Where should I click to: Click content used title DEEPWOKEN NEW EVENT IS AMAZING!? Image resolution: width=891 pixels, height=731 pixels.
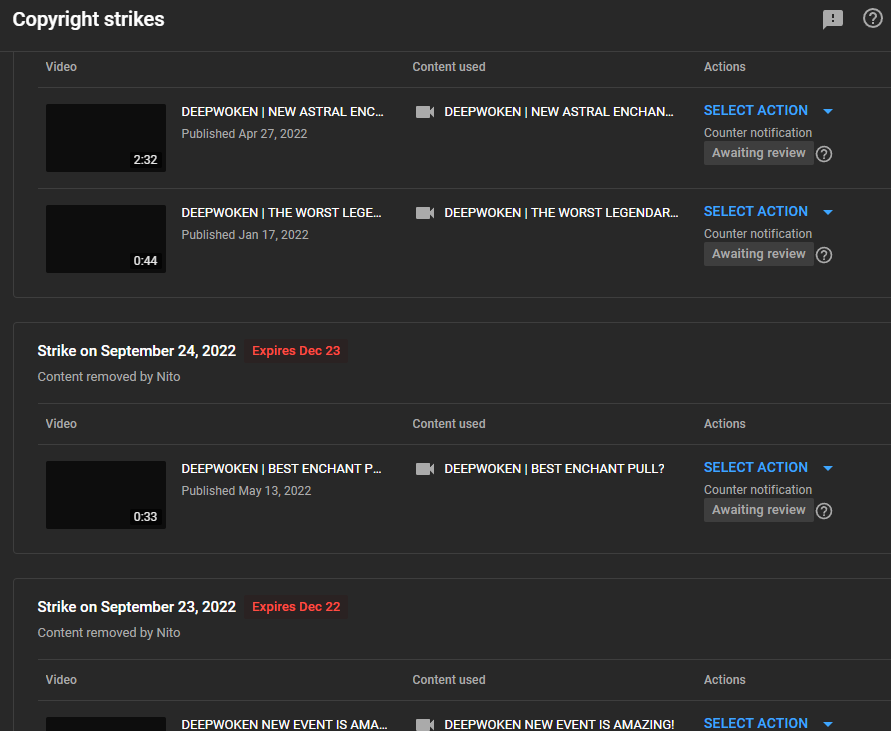559,725
